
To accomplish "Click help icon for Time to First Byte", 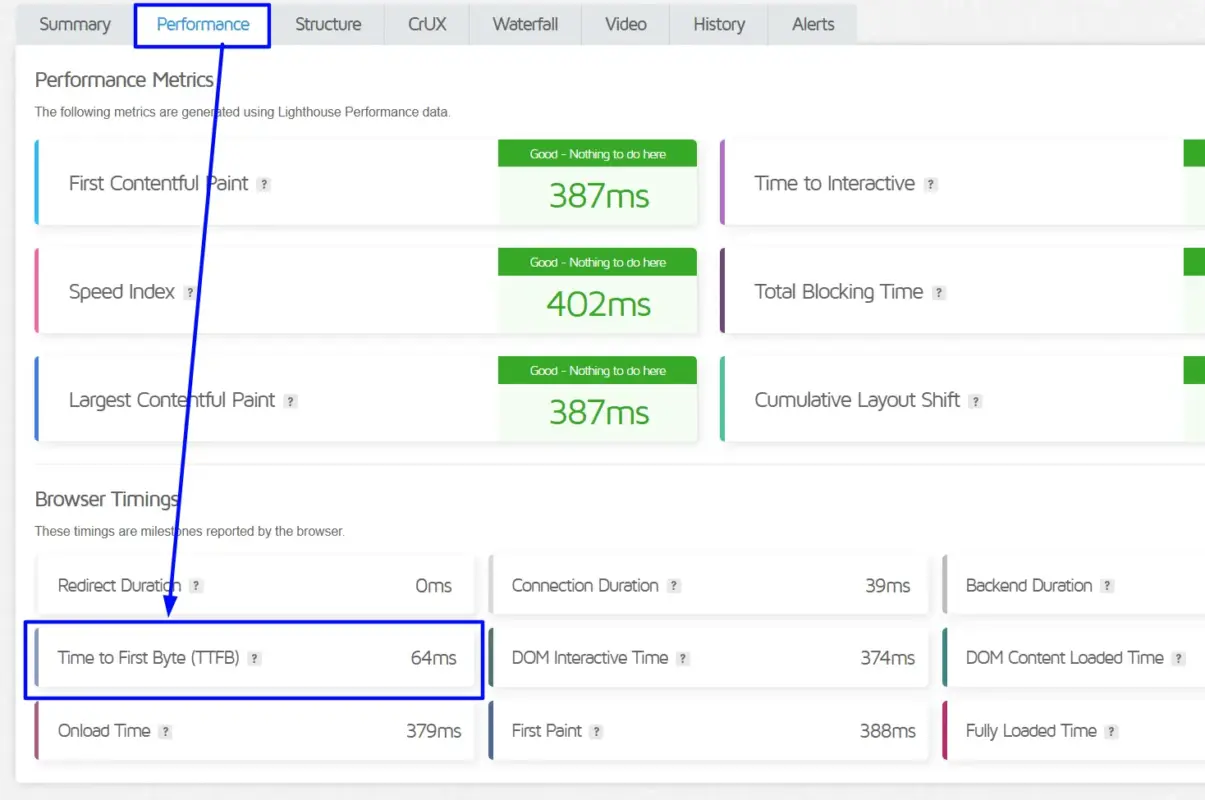I will [x=254, y=659].
